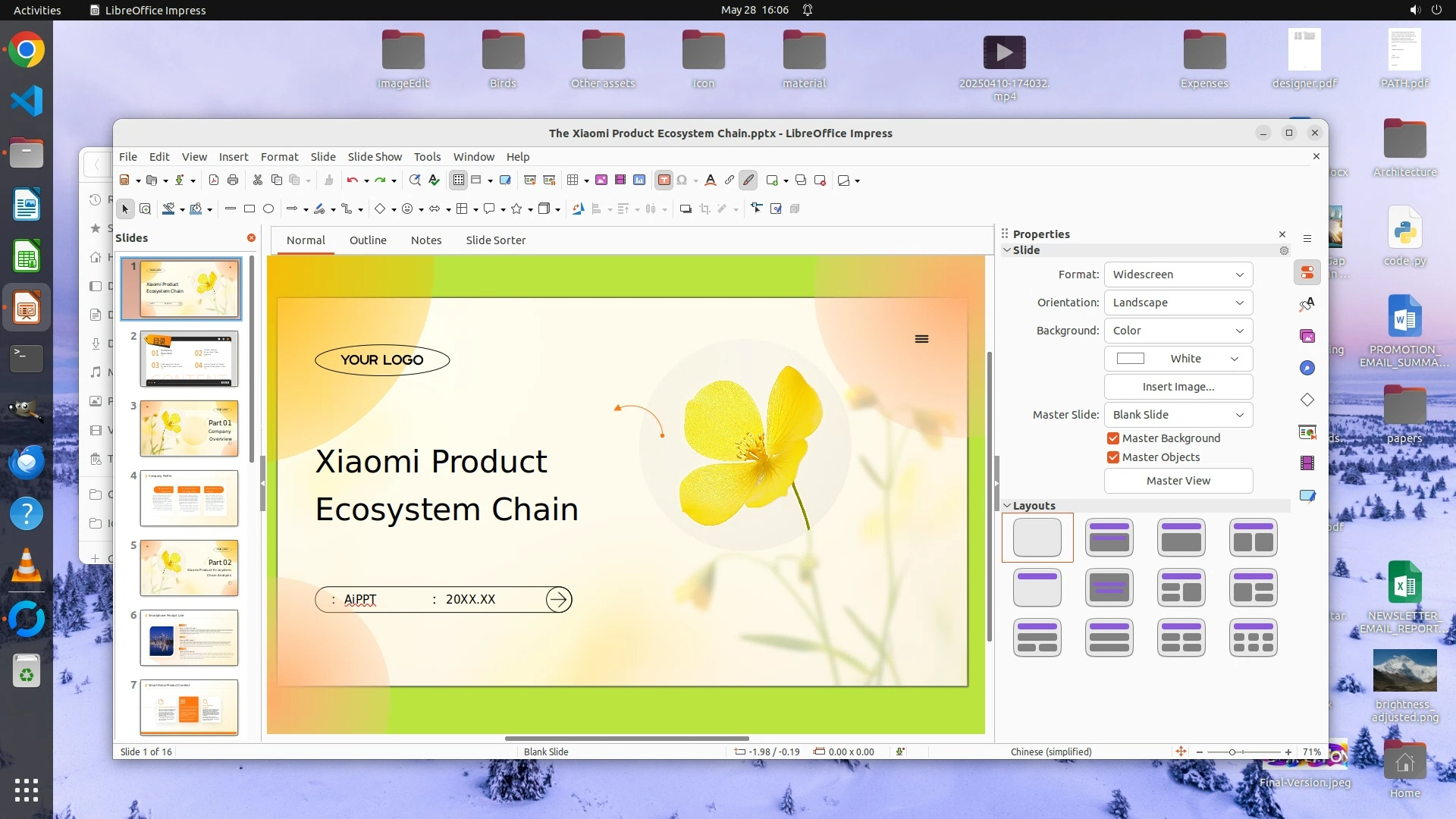The width and height of the screenshot is (1456, 819).
Task: Close the Slides panel with red button
Action: pos(251,238)
